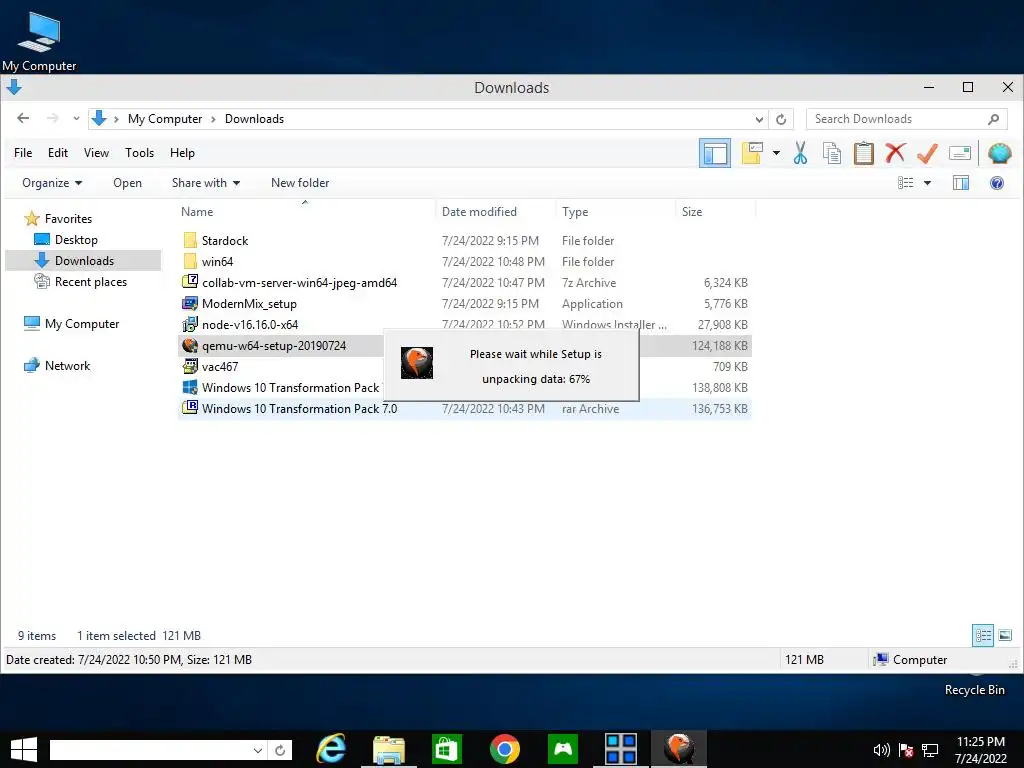Click the red X Delete toolbar icon

point(895,153)
